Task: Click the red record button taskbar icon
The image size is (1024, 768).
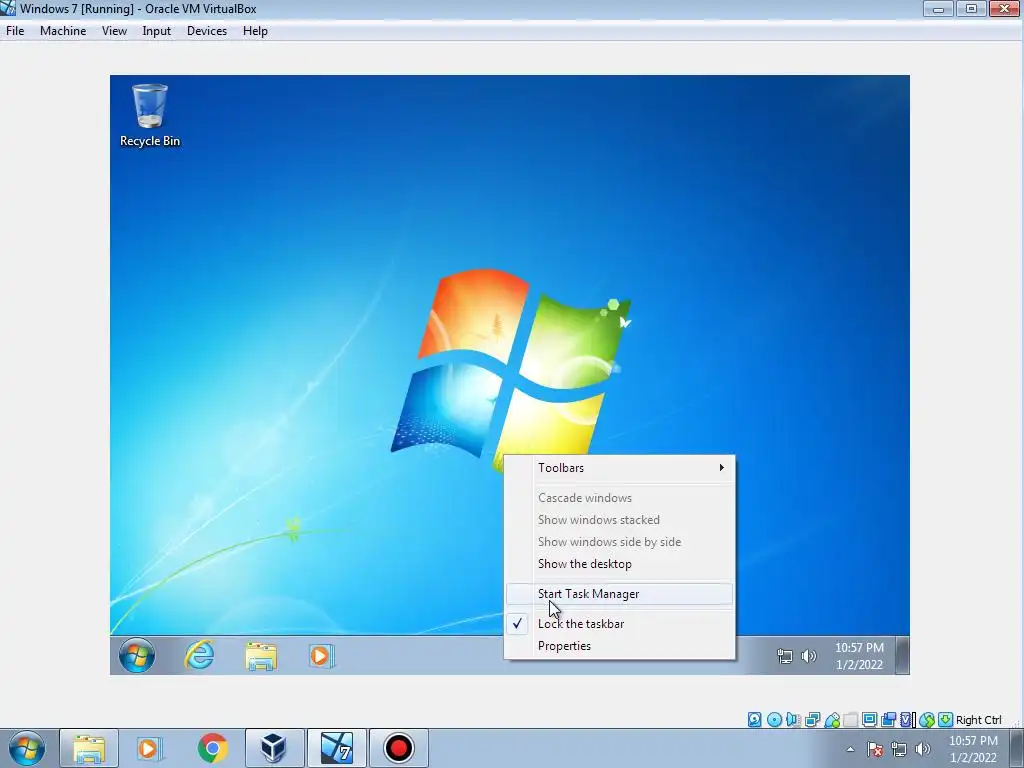Action: [398, 748]
